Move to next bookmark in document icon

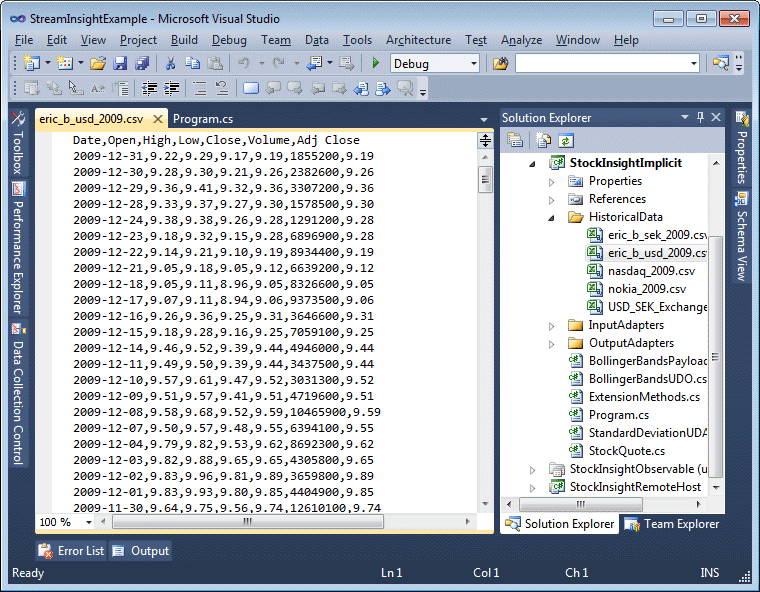pyautogui.click(x=382, y=88)
